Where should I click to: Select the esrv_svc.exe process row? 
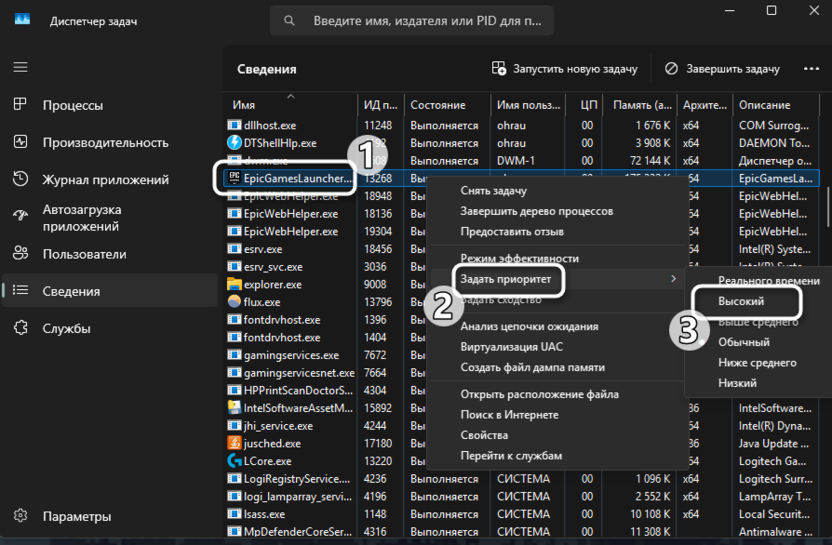tap(523, 266)
